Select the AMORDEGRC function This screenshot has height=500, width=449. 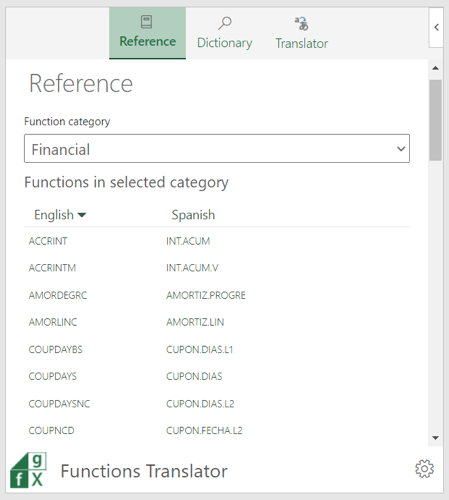coord(58,295)
